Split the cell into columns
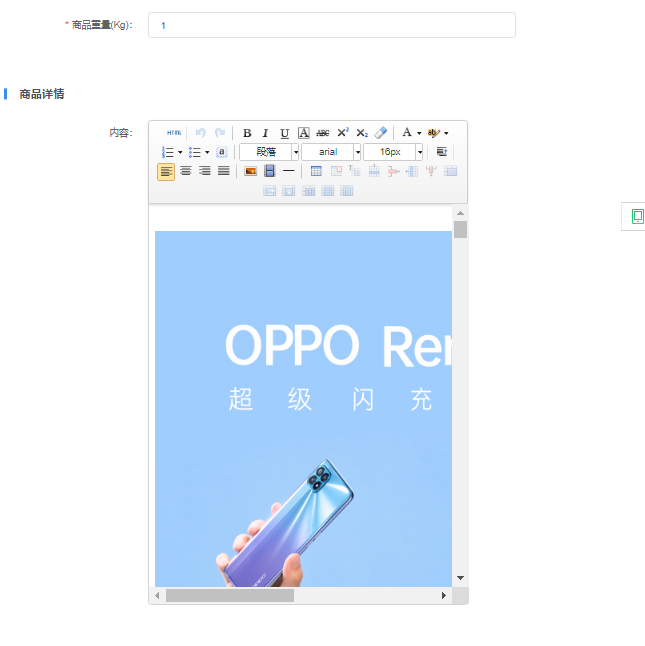The image size is (645, 646). 347,191
